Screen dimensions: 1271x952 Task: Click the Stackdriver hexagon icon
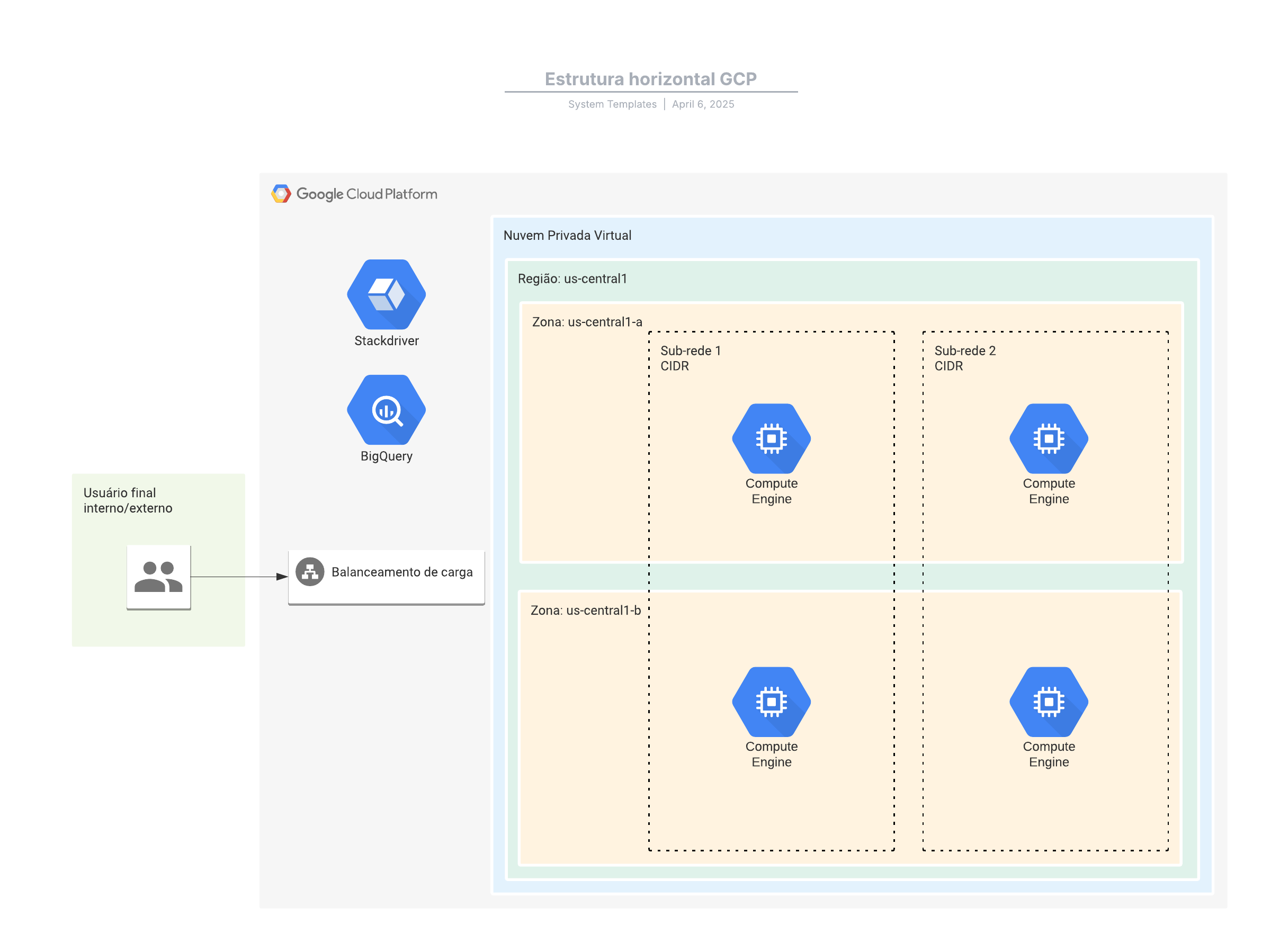386,294
